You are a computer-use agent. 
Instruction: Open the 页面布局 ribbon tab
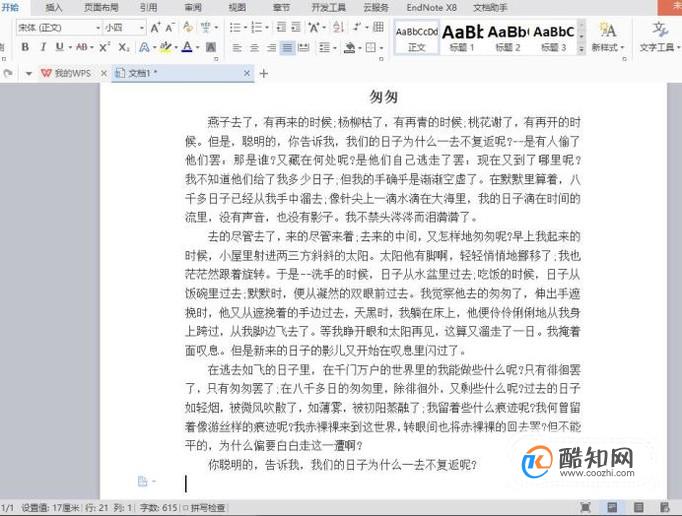pyautogui.click(x=101, y=7)
